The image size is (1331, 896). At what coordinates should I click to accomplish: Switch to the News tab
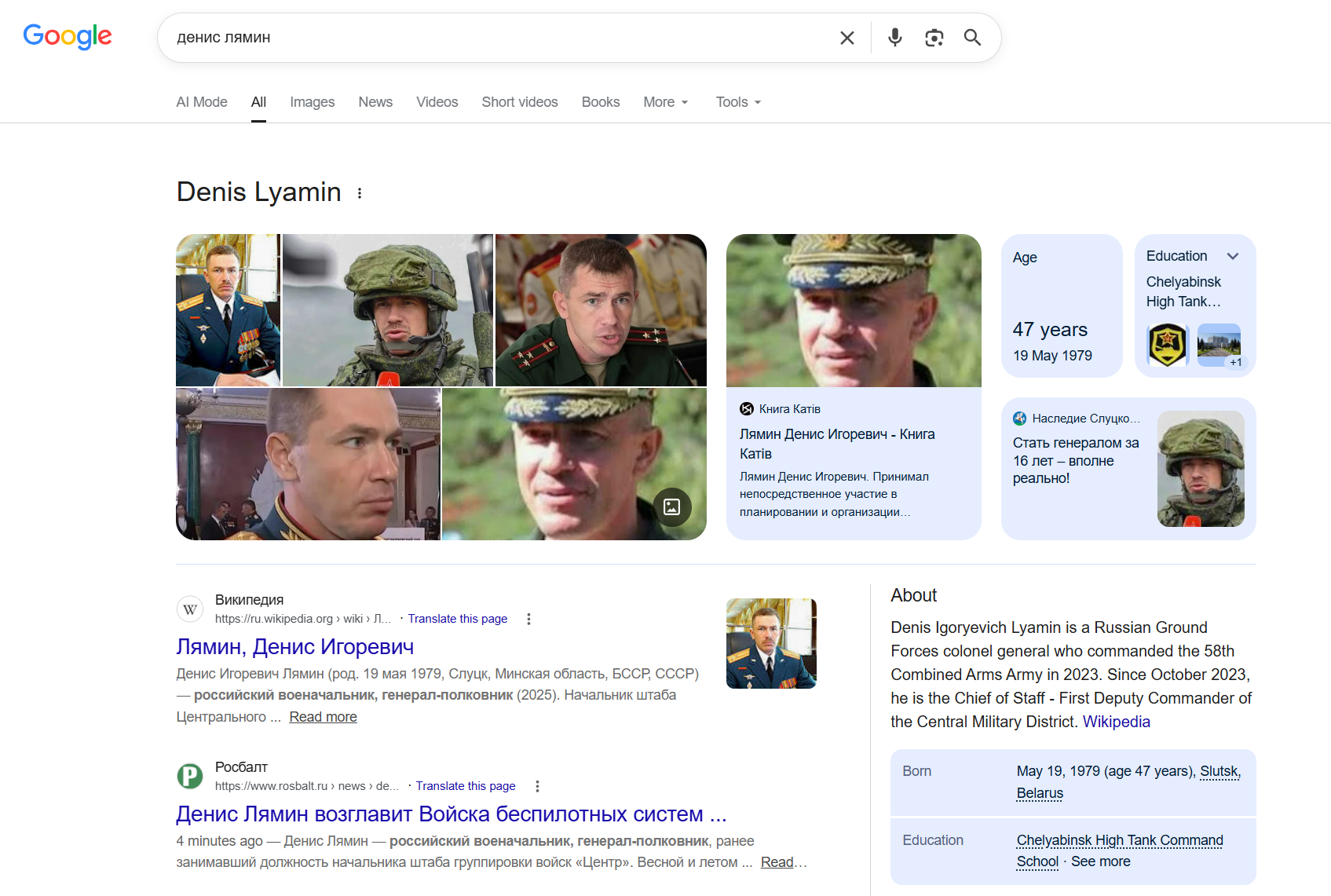375,102
